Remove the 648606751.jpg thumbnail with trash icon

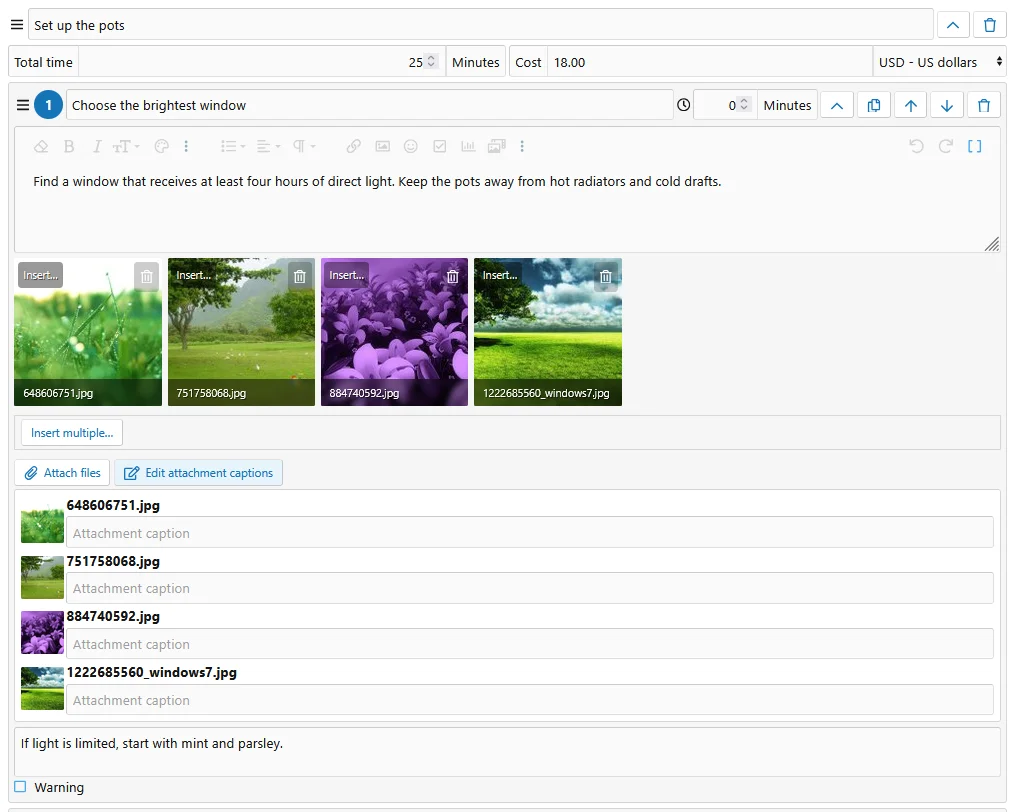[x=147, y=276]
